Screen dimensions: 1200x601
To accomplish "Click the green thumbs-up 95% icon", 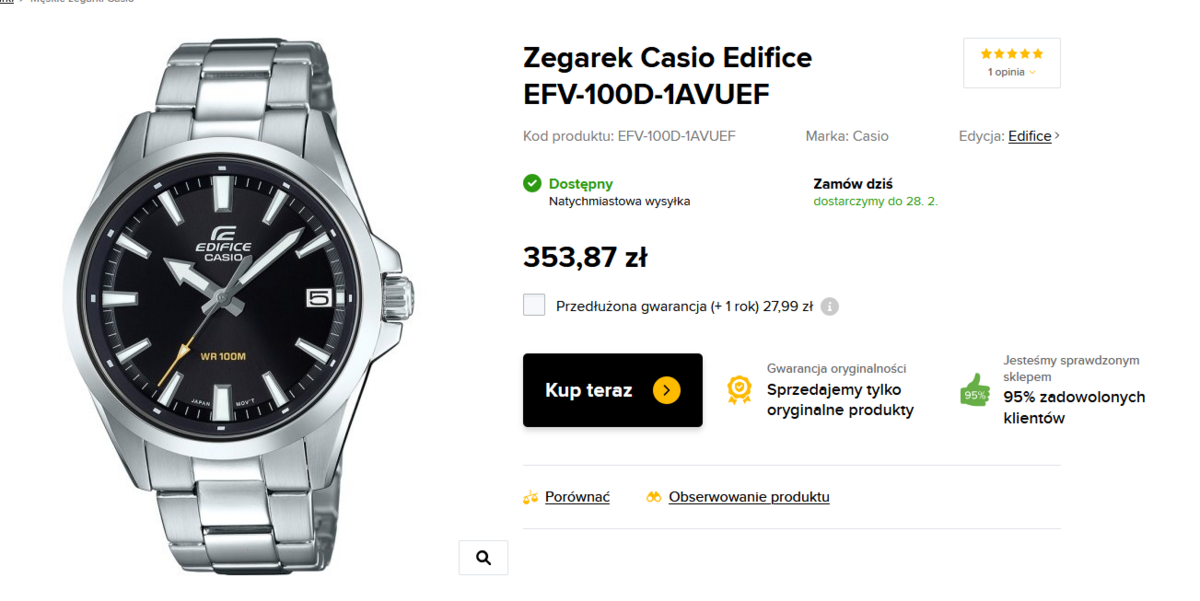I will (x=974, y=390).
